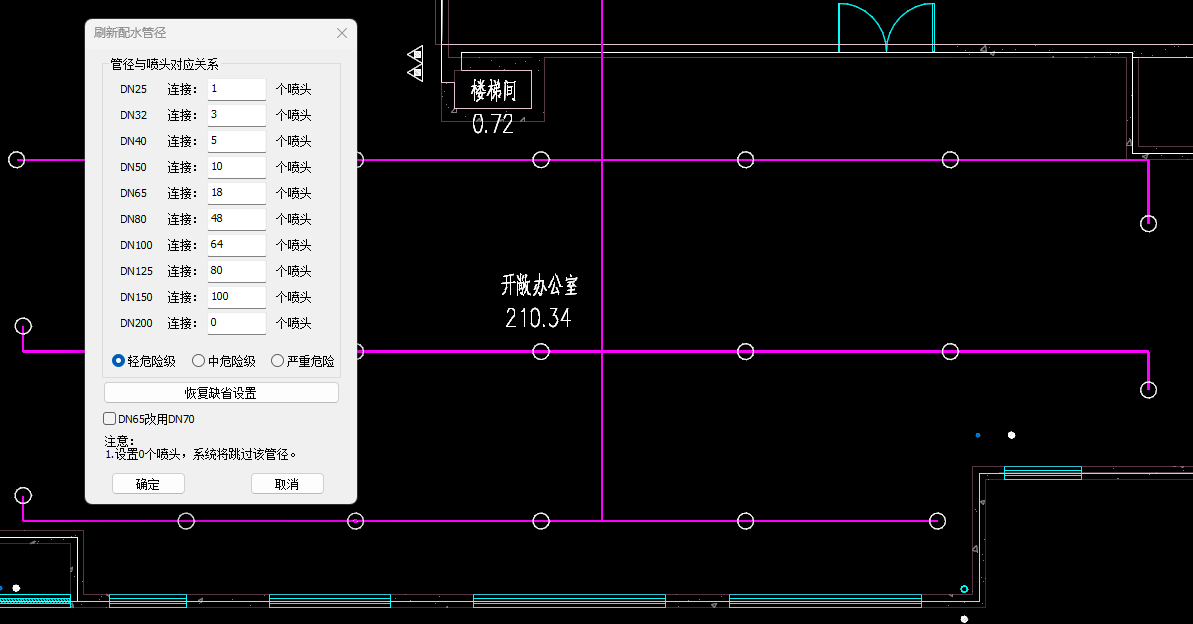Viewport: 1193px width, 624px height.
Task: Click the DN25 sprinkler count input field
Action: (x=237, y=89)
